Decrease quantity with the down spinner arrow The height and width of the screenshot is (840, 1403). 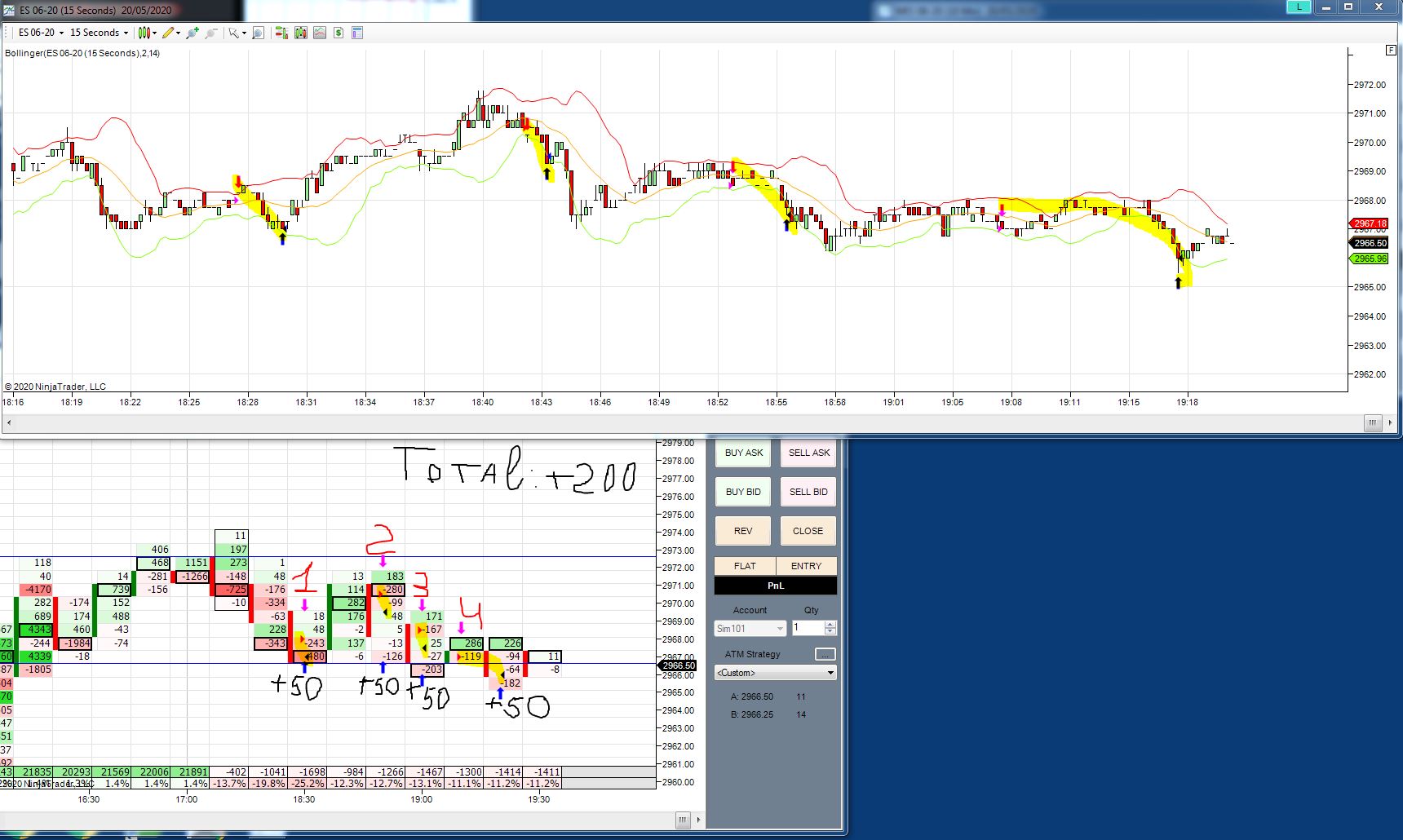pos(830,631)
